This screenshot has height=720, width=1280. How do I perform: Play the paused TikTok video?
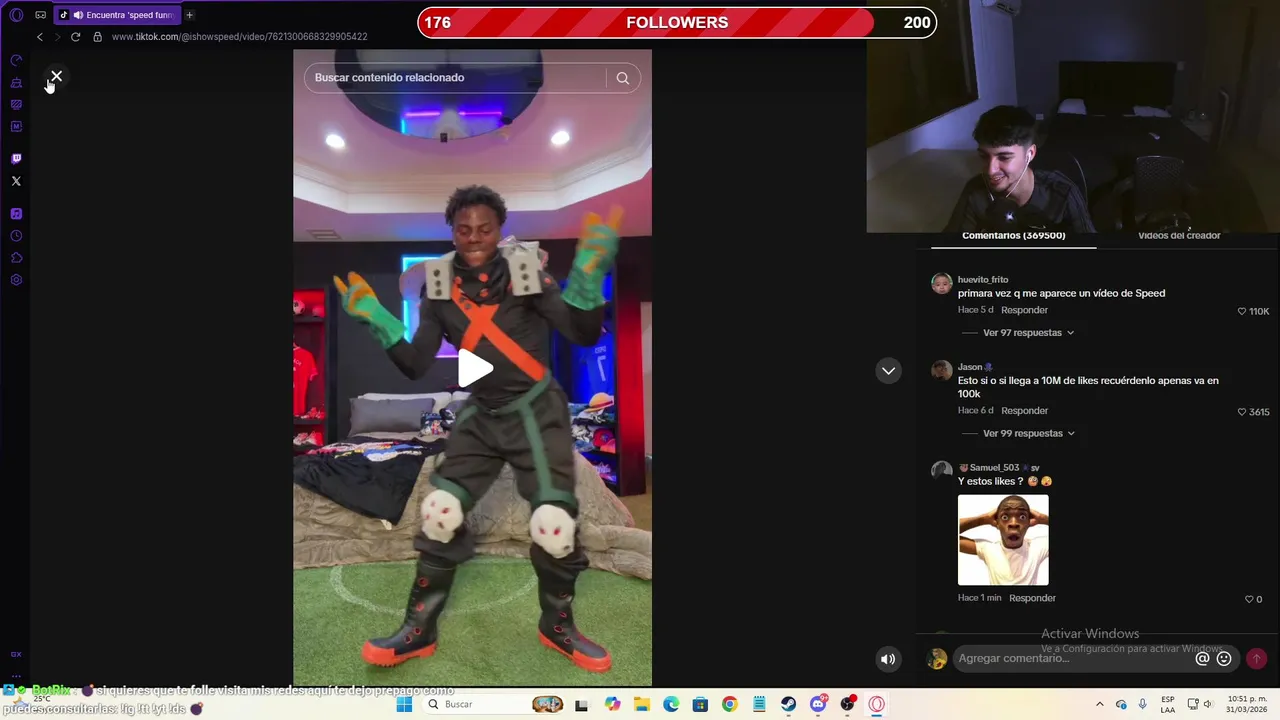click(x=475, y=368)
